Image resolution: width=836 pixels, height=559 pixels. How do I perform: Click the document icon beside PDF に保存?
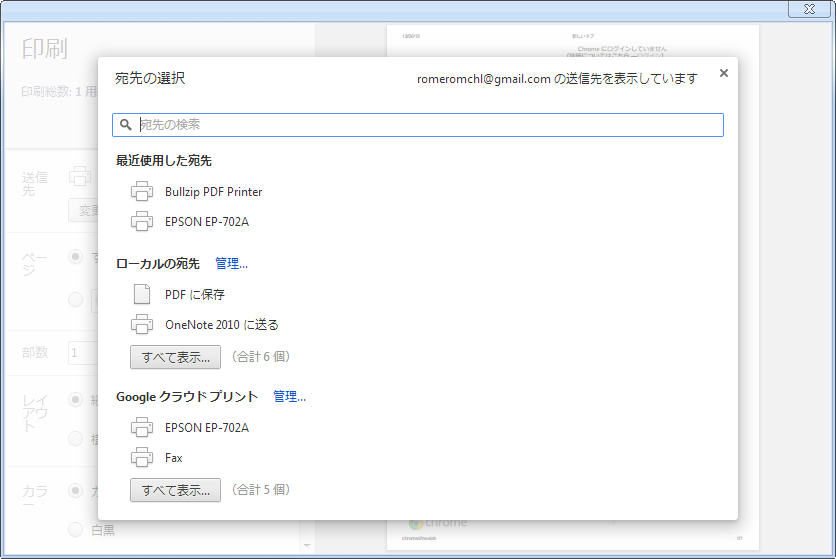(142, 294)
